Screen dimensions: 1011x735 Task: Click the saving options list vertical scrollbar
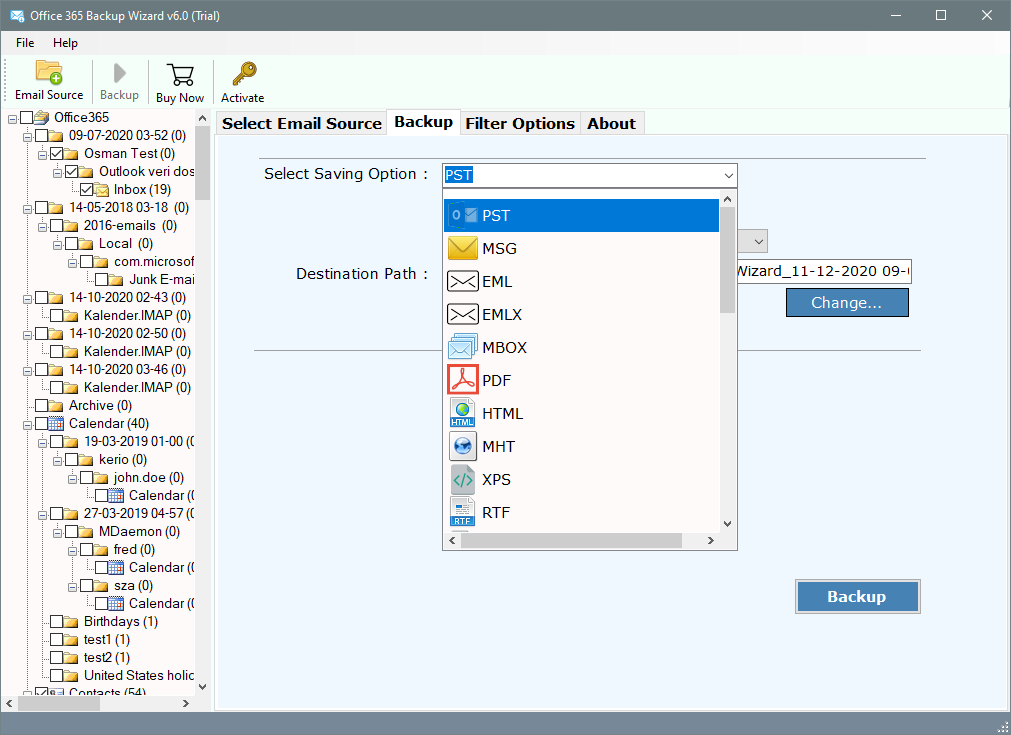point(727,361)
